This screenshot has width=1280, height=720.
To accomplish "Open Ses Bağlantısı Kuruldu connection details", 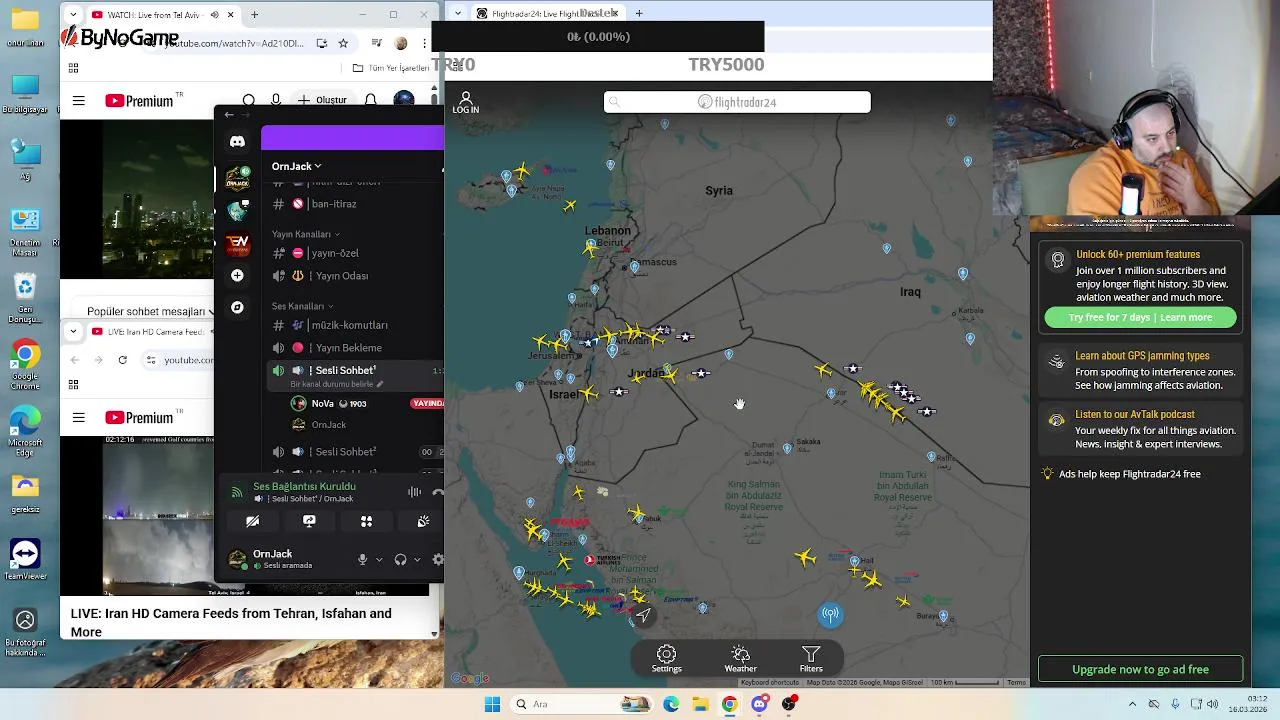I will [x=304, y=486].
